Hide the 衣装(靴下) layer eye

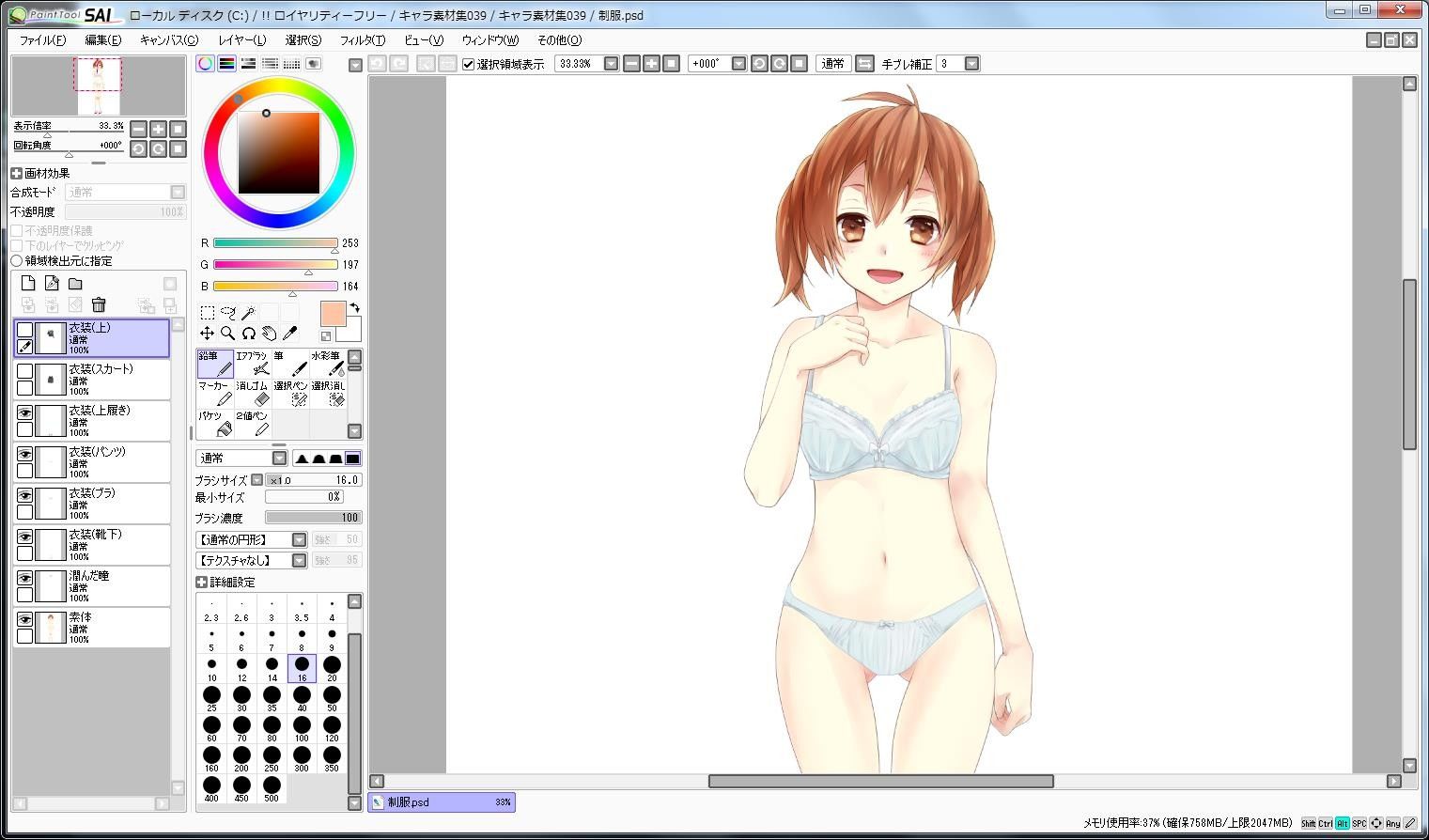[x=25, y=537]
